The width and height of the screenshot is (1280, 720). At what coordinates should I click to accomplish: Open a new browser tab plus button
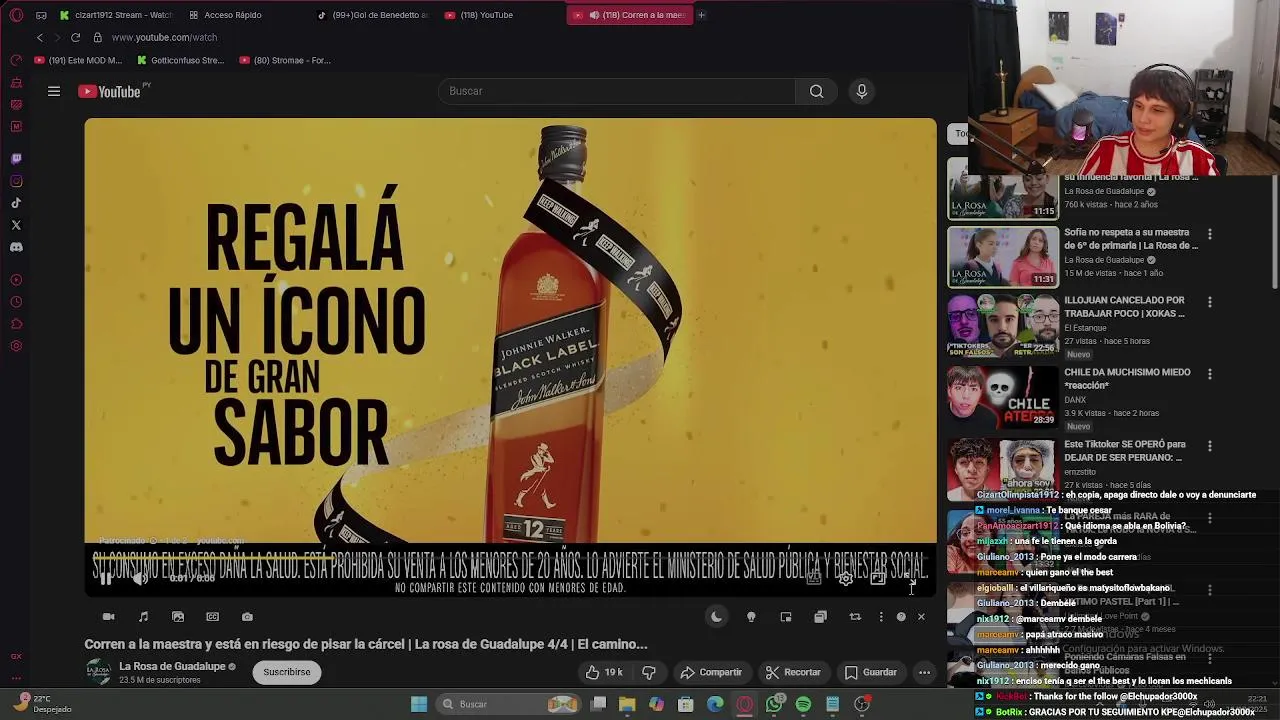click(701, 15)
